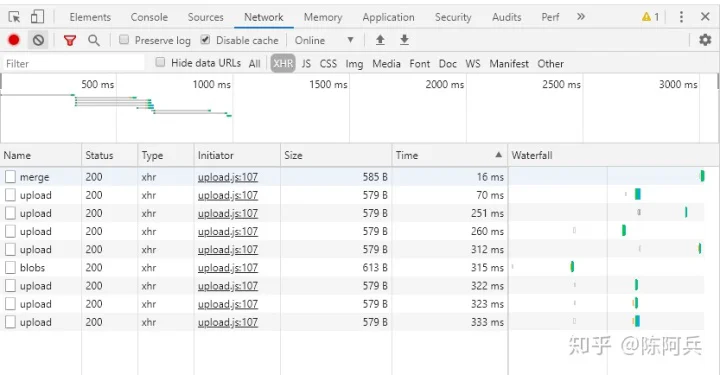Filter requests by CSS type
This screenshot has height=375, width=720.
pyautogui.click(x=328, y=64)
